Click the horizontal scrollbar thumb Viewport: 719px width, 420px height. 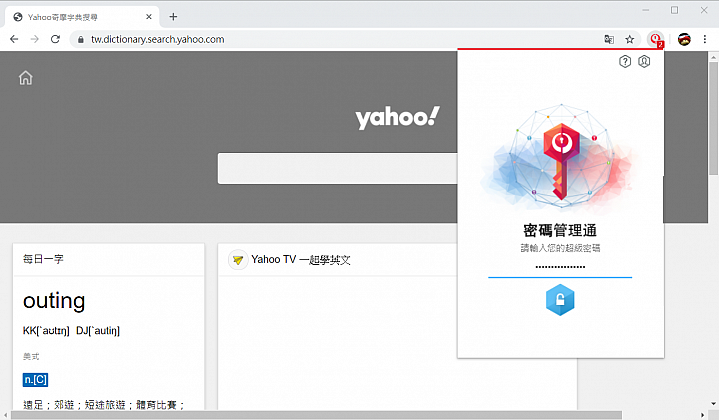click(x=316, y=415)
